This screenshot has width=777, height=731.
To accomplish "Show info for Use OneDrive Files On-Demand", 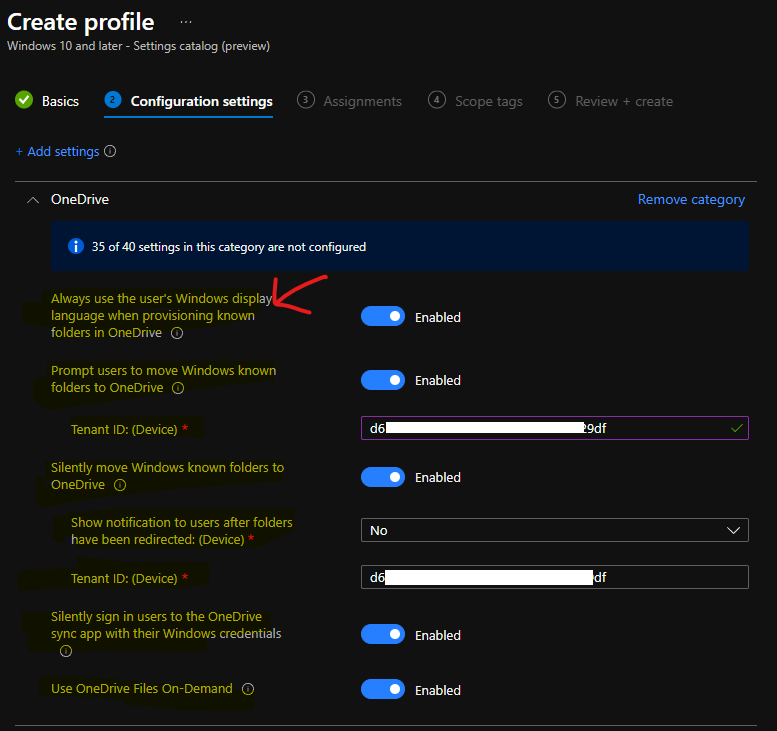I will 248,689.
